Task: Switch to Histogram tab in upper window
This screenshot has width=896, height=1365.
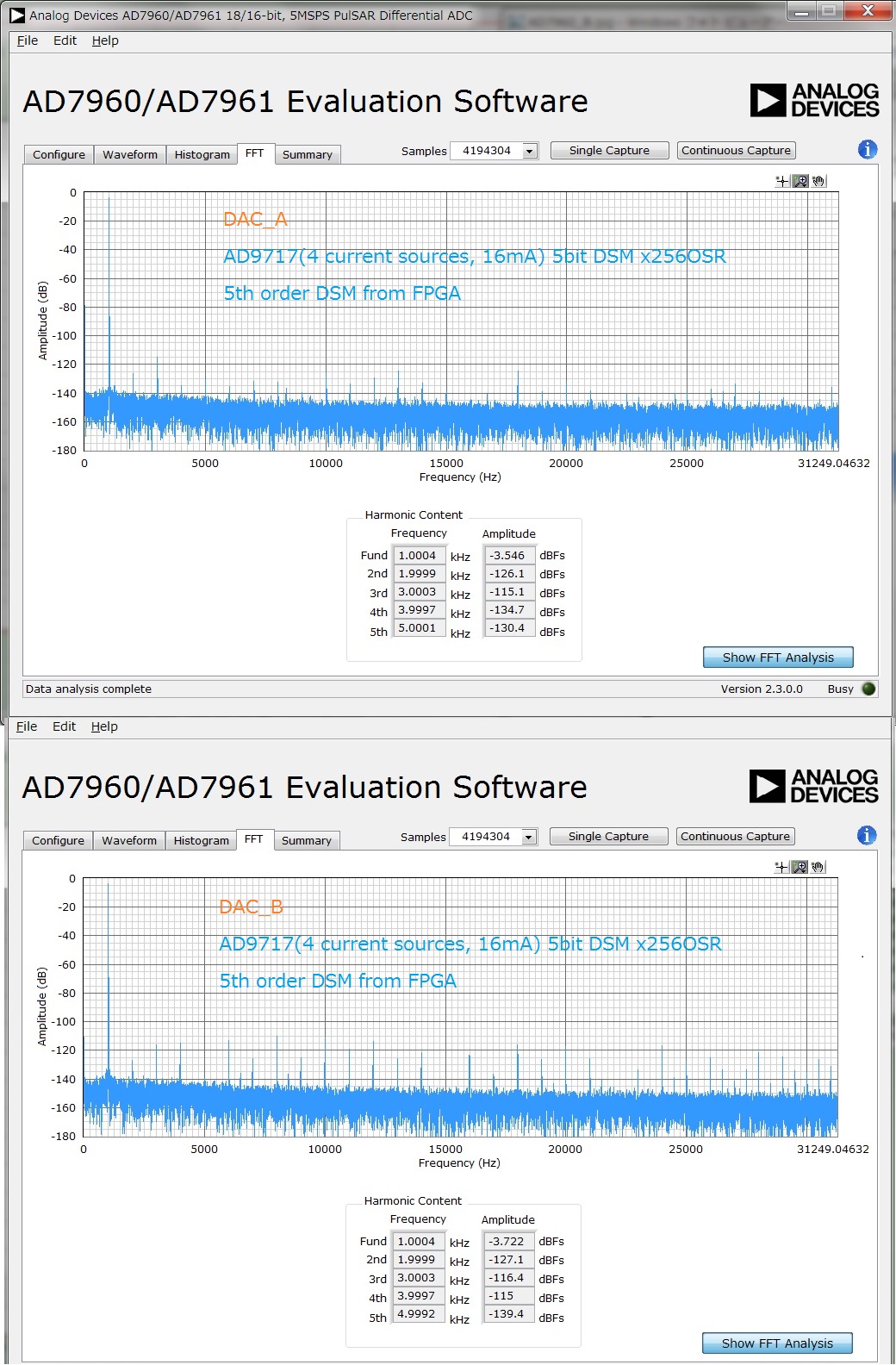Action: [x=202, y=154]
